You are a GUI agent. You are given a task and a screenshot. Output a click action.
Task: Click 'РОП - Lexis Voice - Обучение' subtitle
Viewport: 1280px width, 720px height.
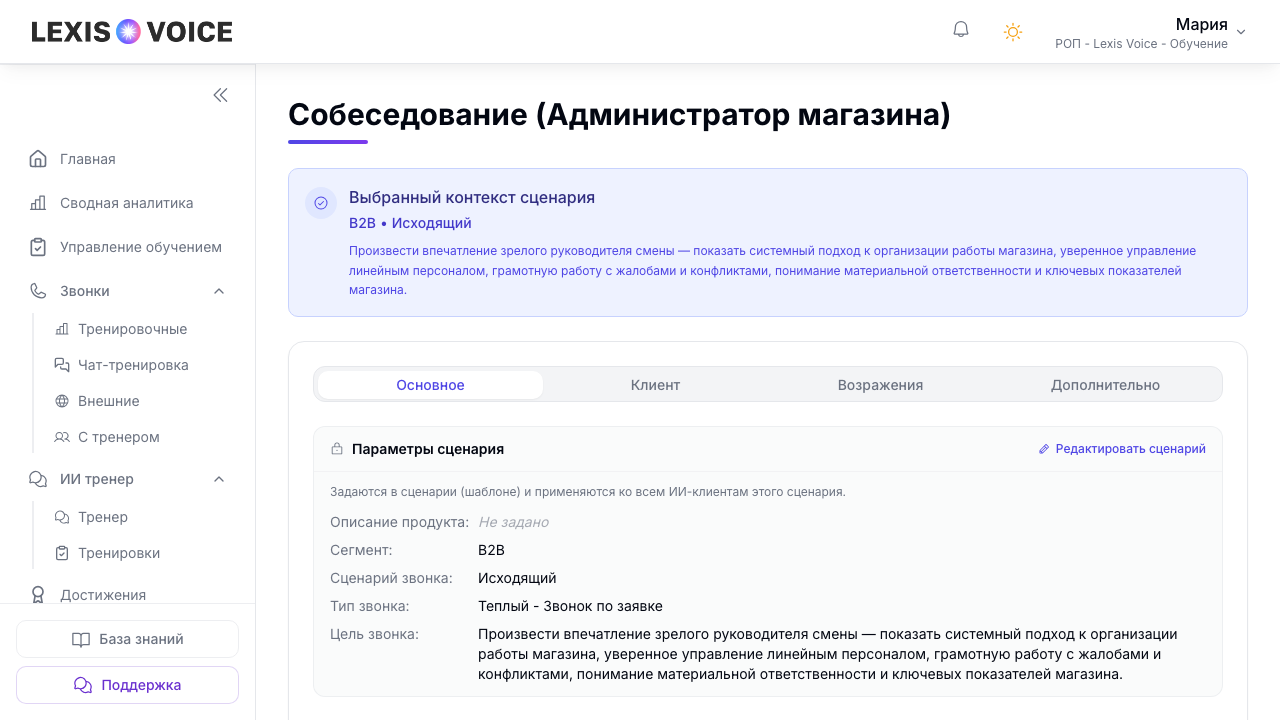click(x=1141, y=44)
